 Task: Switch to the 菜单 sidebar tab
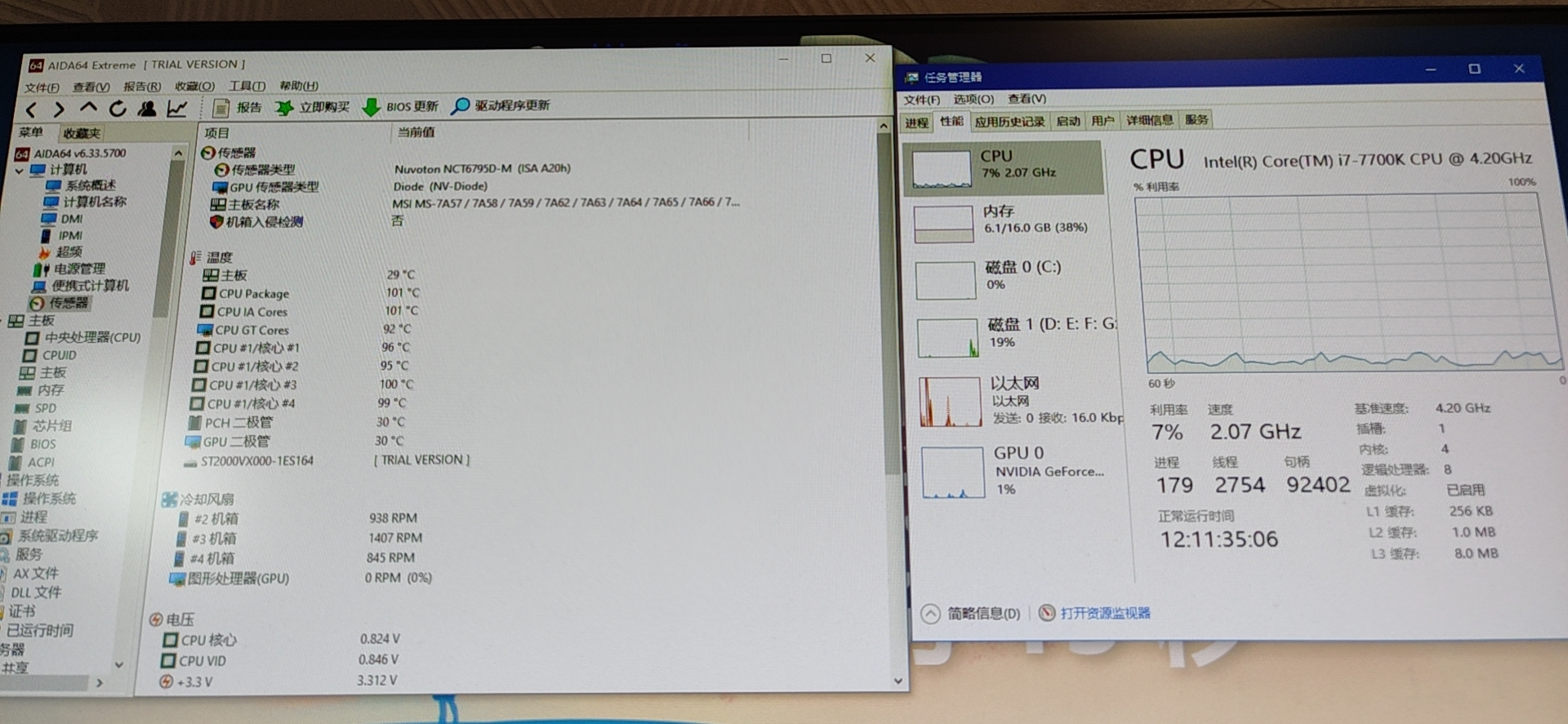click(x=31, y=132)
